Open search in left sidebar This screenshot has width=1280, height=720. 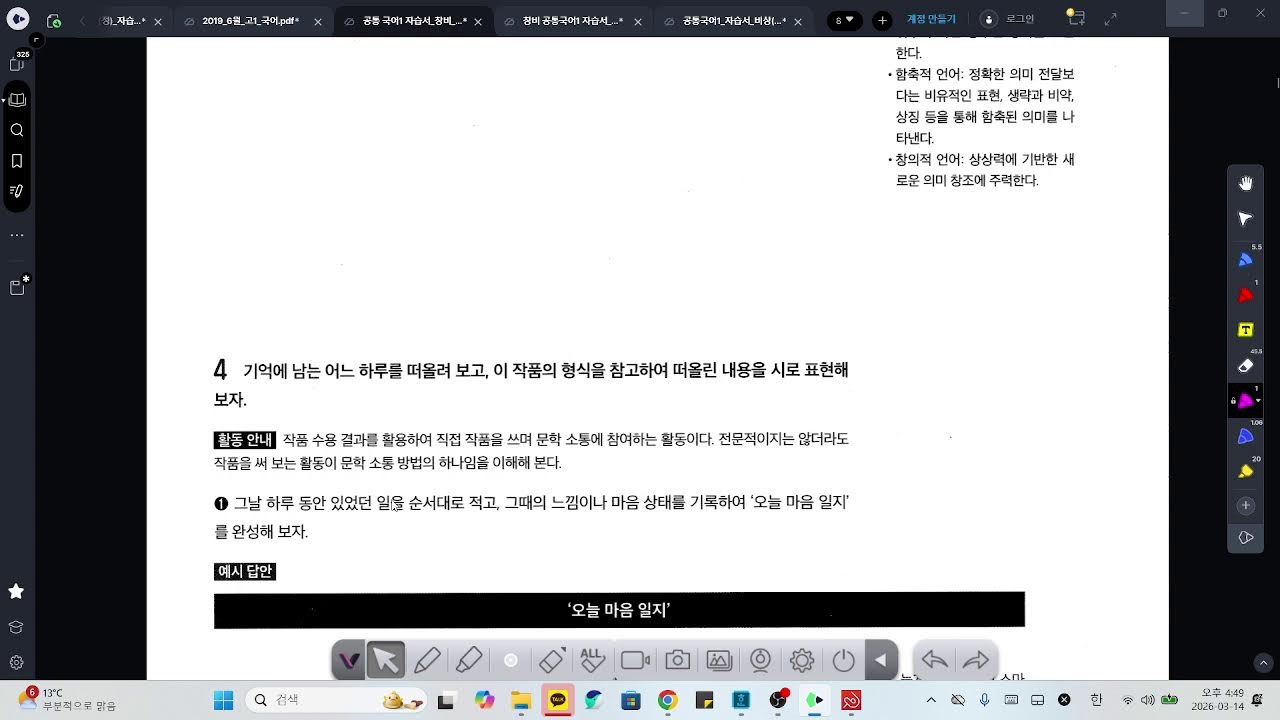coord(17,130)
